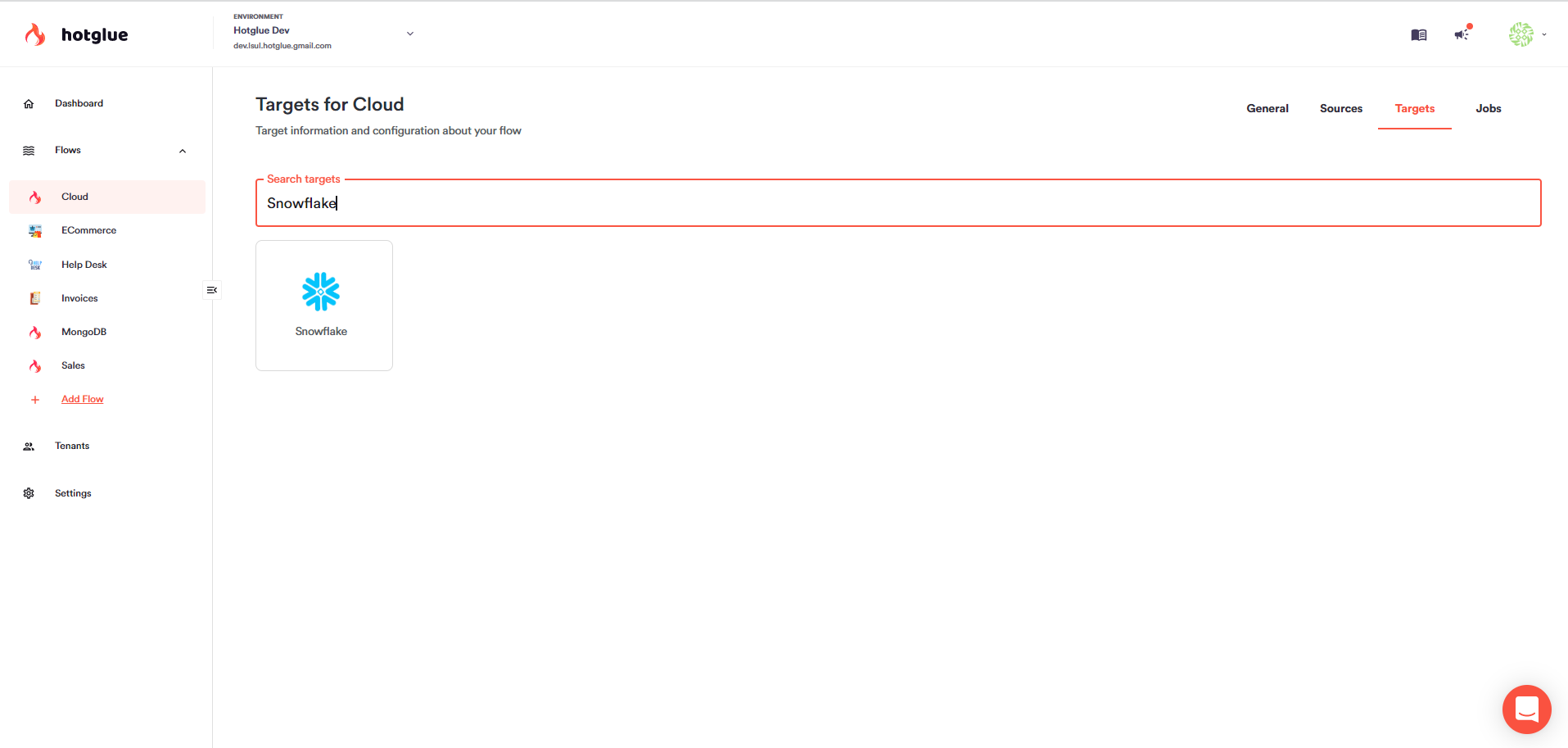Switch to the General tab
This screenshot has width=1568, height=748.
click(1268, 108)
